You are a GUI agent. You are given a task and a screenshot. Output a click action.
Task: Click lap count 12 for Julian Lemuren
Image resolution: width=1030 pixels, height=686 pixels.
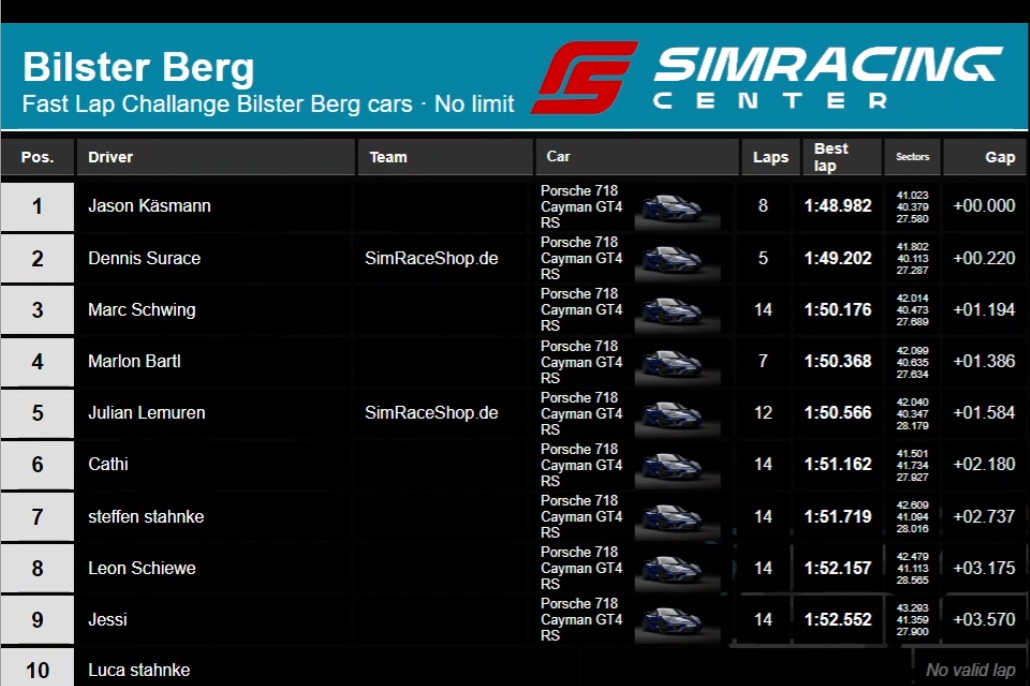763,413
